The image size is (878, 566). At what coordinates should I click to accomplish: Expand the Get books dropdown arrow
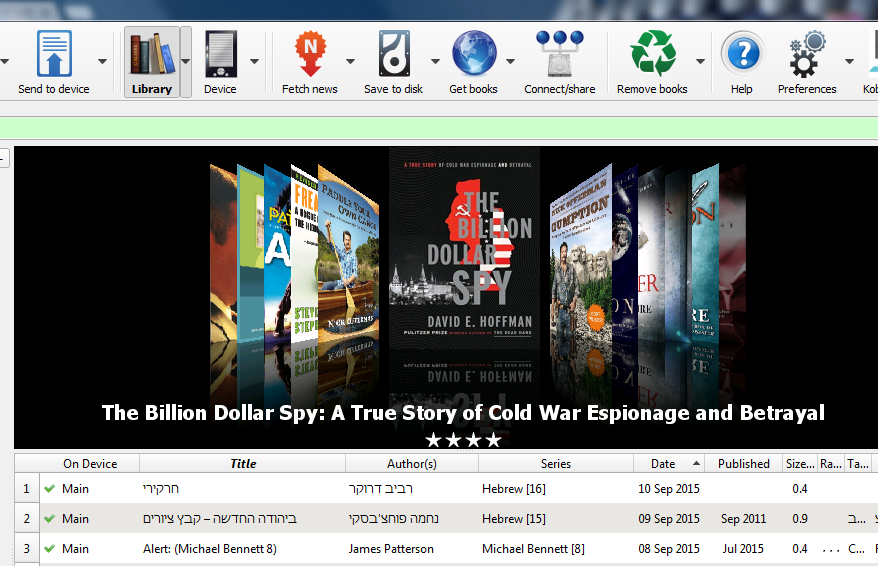coord(510,61)
